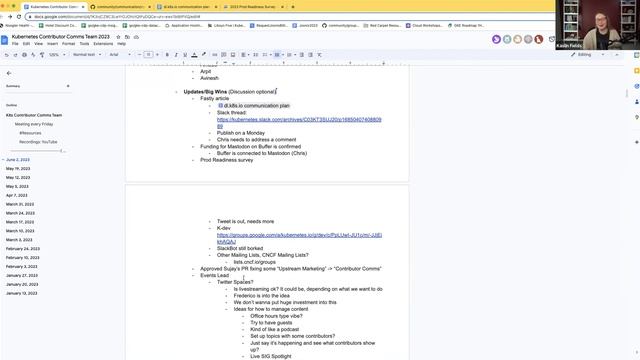Open the Help menu

tap(122, 44)
